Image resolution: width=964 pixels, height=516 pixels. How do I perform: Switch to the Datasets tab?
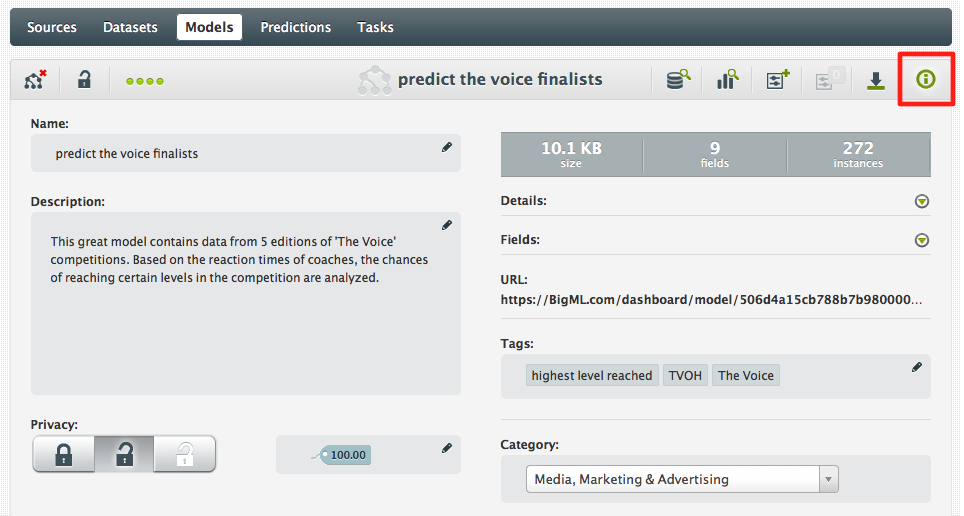pos(130,27)
